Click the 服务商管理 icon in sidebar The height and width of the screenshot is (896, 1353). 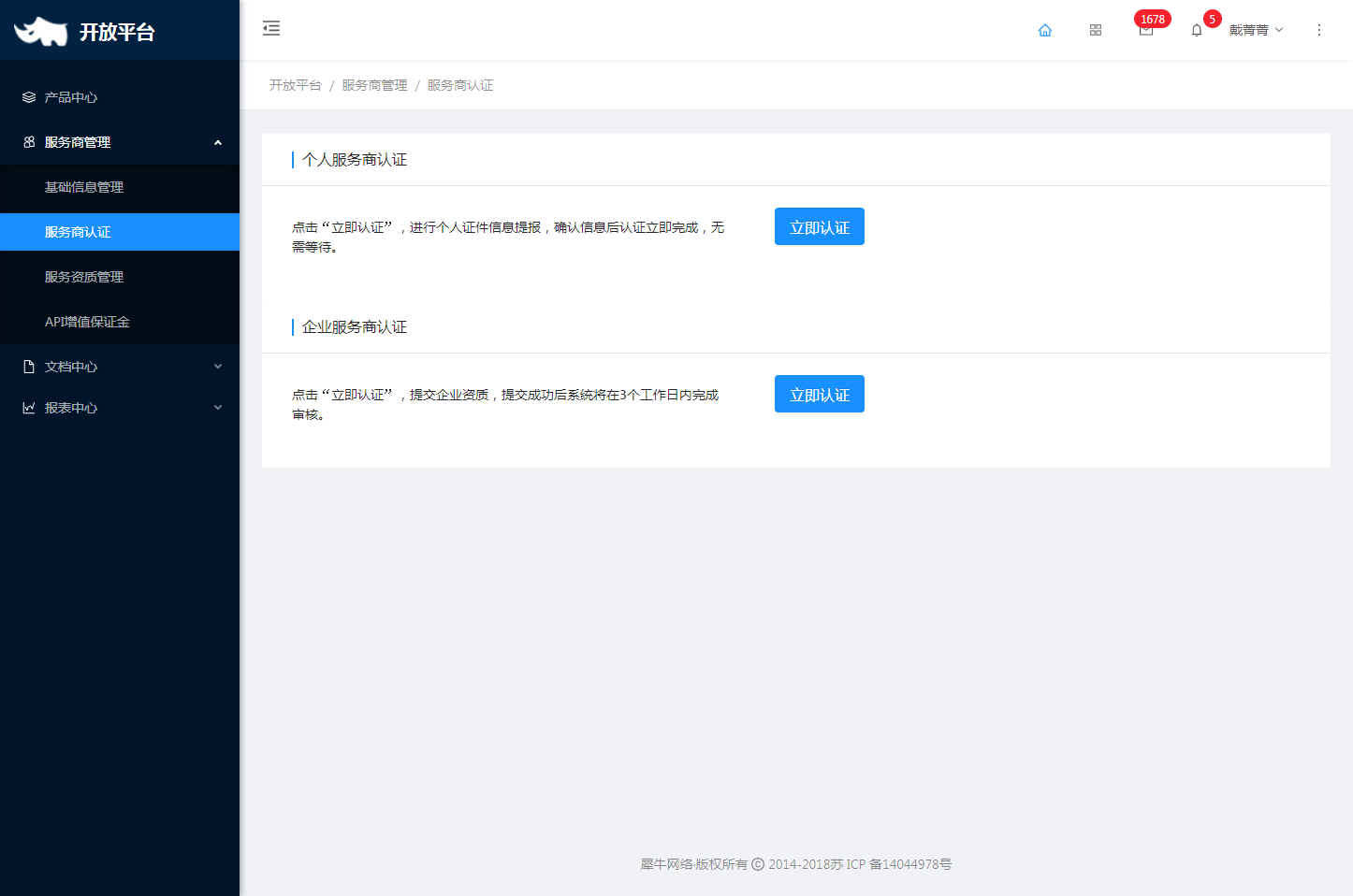click(x=29, y=142)
